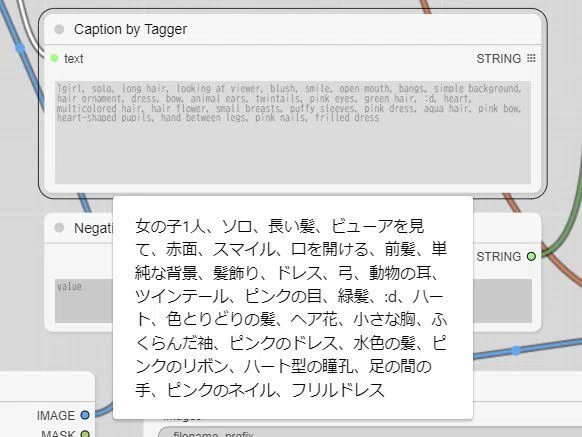Viewport: 582px width, 437px height.
Task: Click the IMAGE output label
Action: (x=56, y=415)
